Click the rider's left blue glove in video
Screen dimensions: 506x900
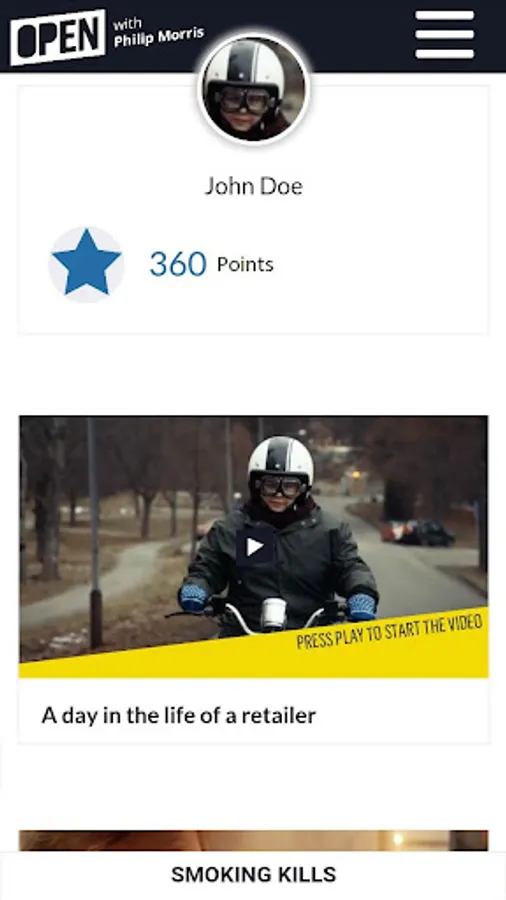(361, 607)
